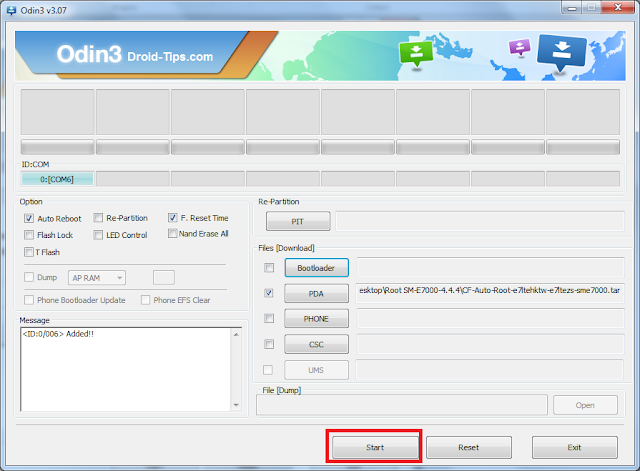This screenshot has height=471, width=640.
Task: Check Phone EFS Clear option
Action: coord(145,300)
